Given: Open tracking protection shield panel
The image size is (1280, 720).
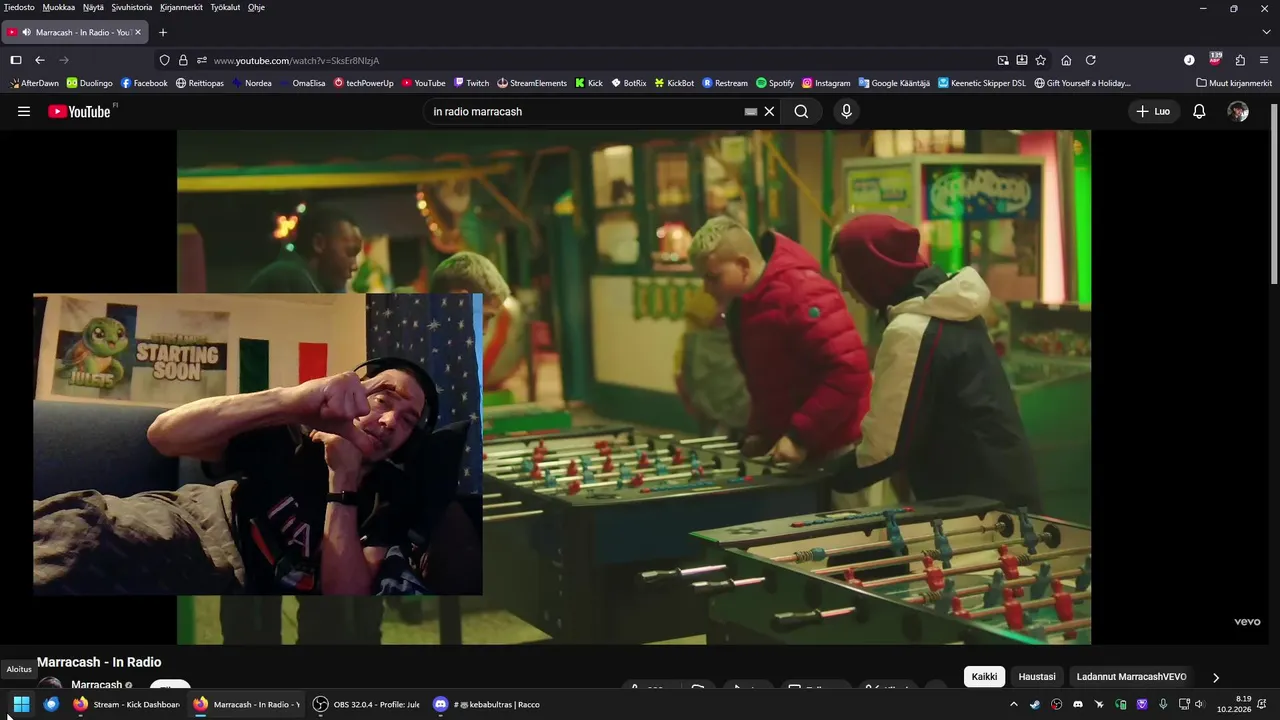Looking at the screenshot, I should tap(165, 60).
